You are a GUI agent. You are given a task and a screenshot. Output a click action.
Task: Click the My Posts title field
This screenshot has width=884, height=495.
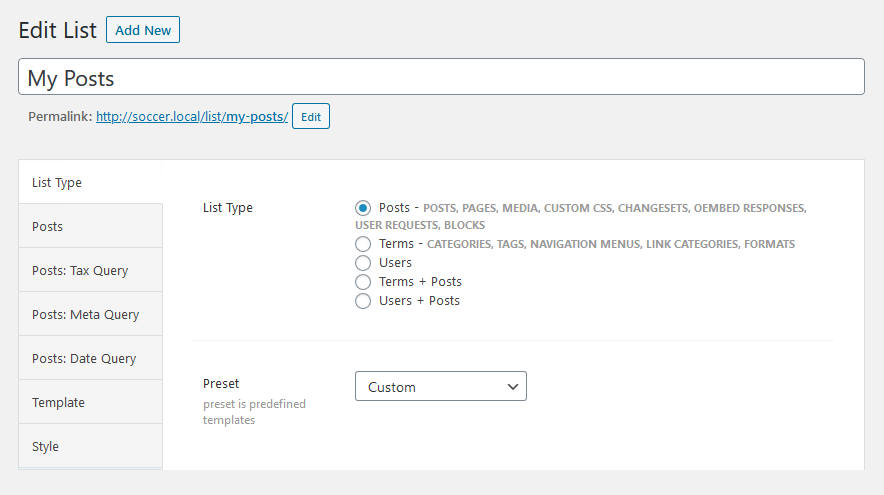click(441, 77)
